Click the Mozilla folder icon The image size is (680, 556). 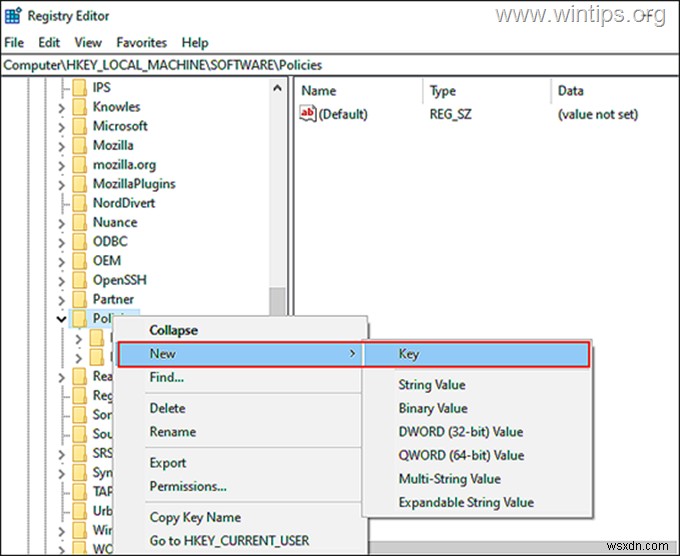coord(80,145)
